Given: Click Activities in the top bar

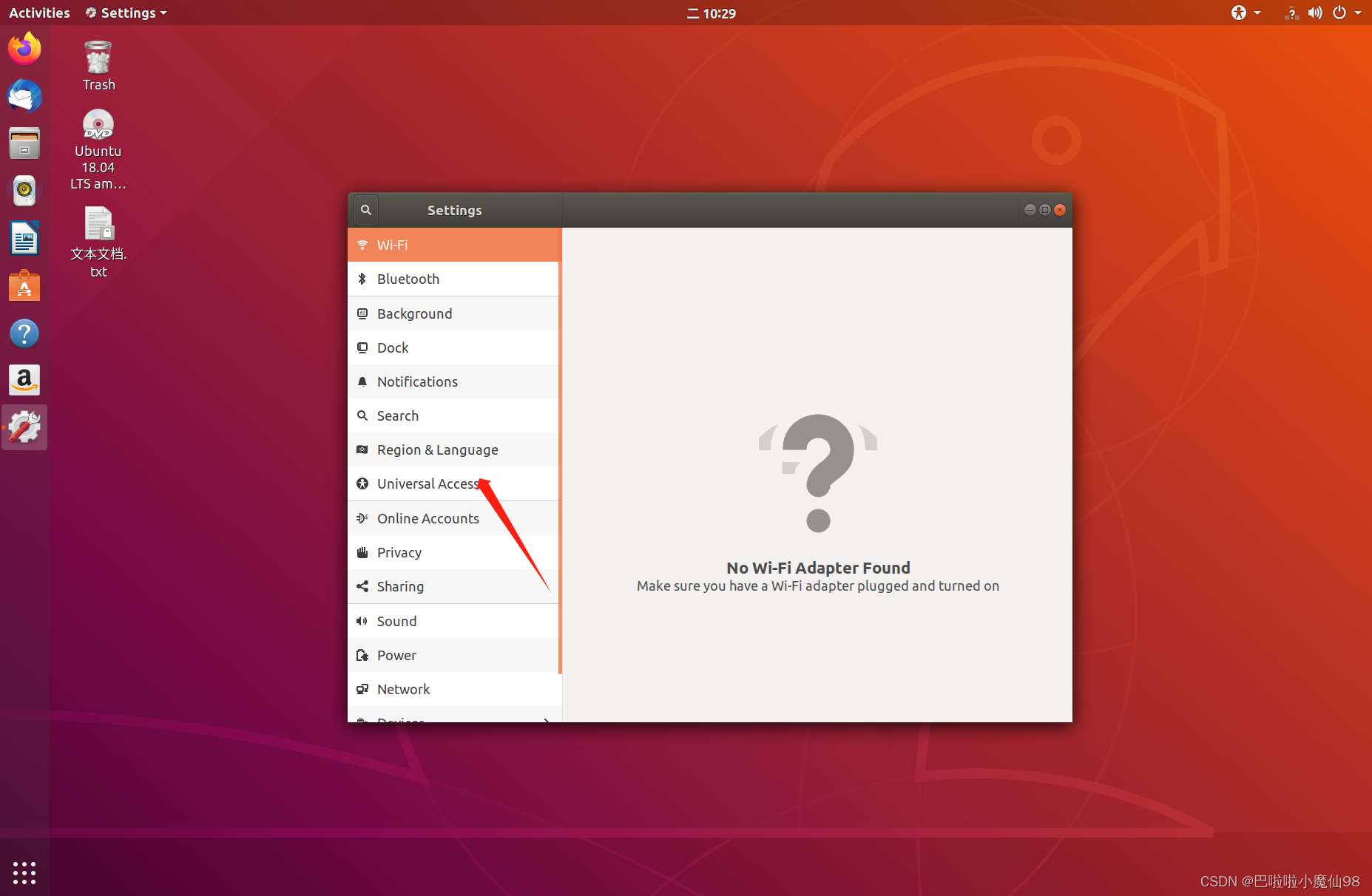Looking at the screenshot, I should pos(38,13).
